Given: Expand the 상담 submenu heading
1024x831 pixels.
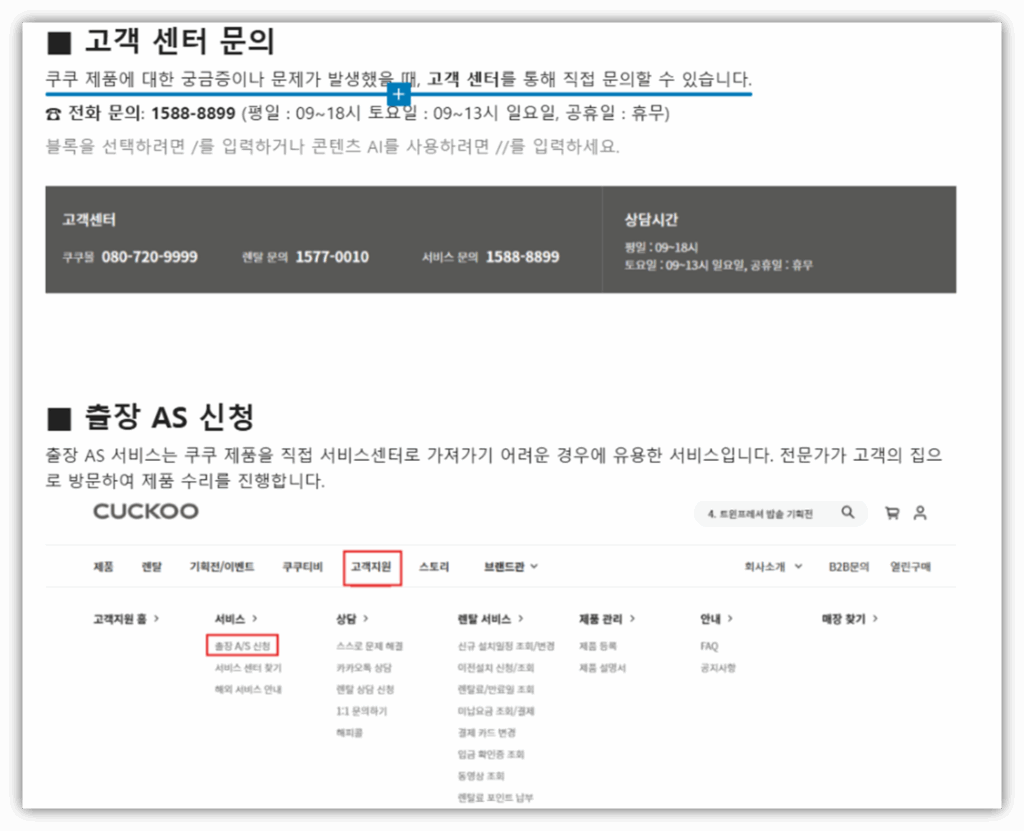Looking at the screenshot, I should pos(352,618).
